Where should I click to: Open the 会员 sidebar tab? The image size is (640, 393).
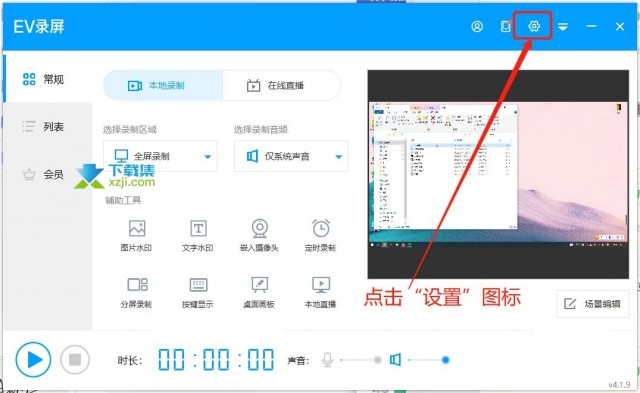pyautogui.click(x=48, y=175)
